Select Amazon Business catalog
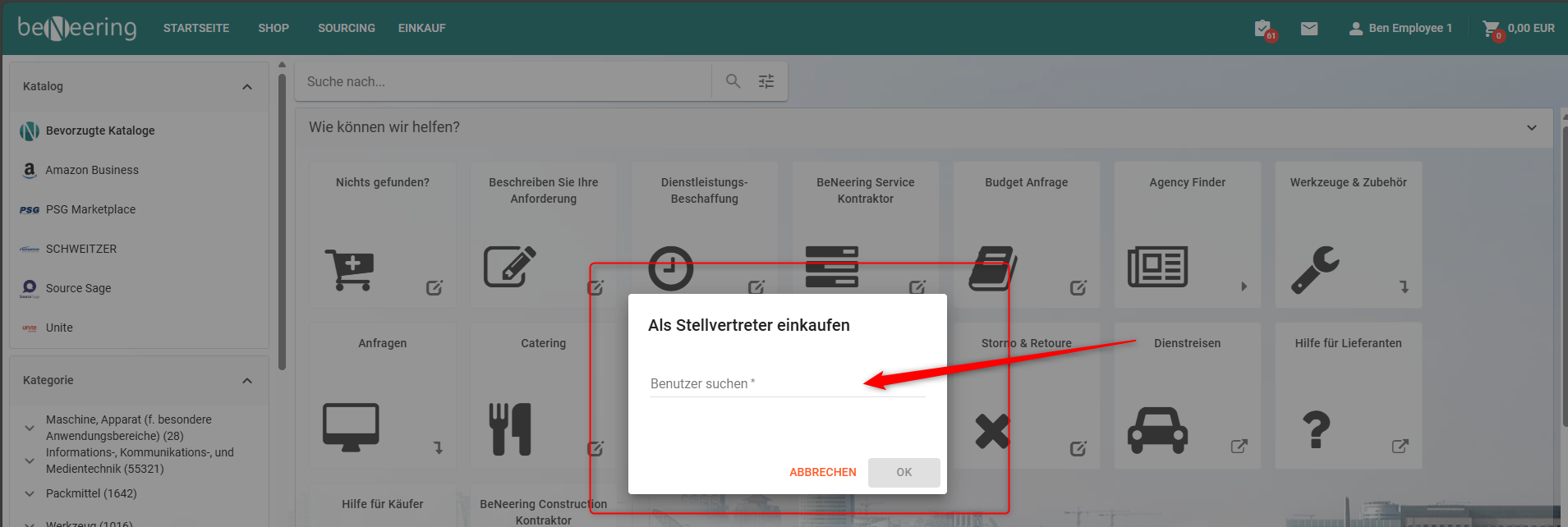Viewport: 1568px width, 527px height. pyautogui.click(x=92, y=170)
